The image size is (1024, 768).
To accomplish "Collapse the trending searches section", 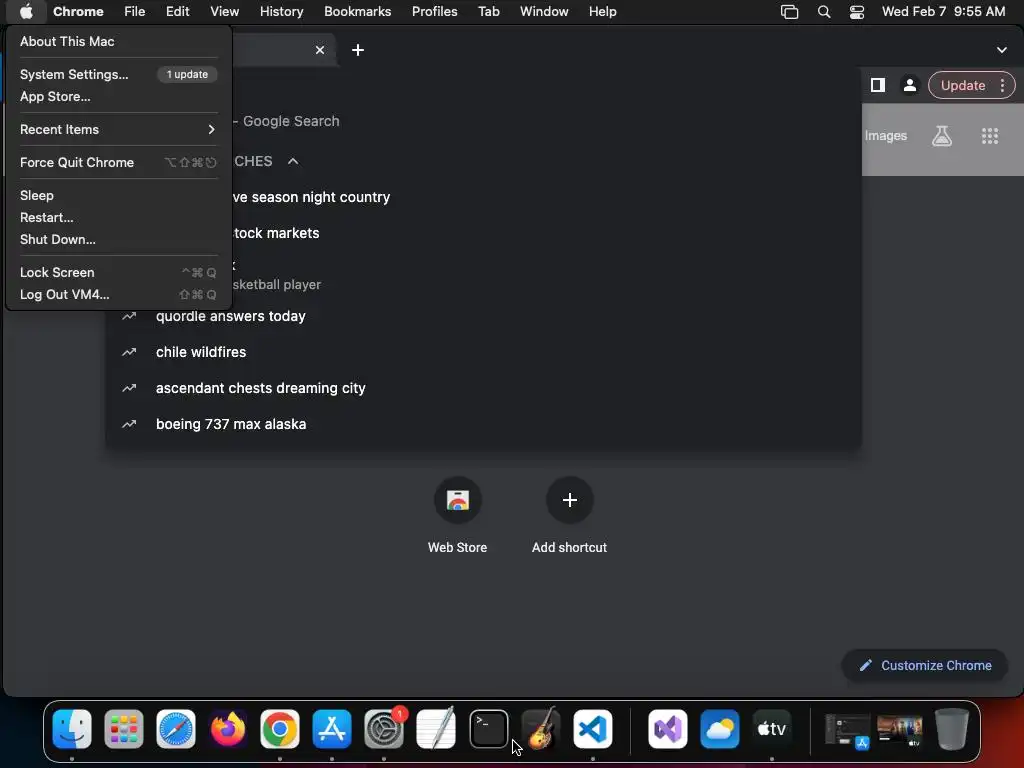I will (293, 161).
